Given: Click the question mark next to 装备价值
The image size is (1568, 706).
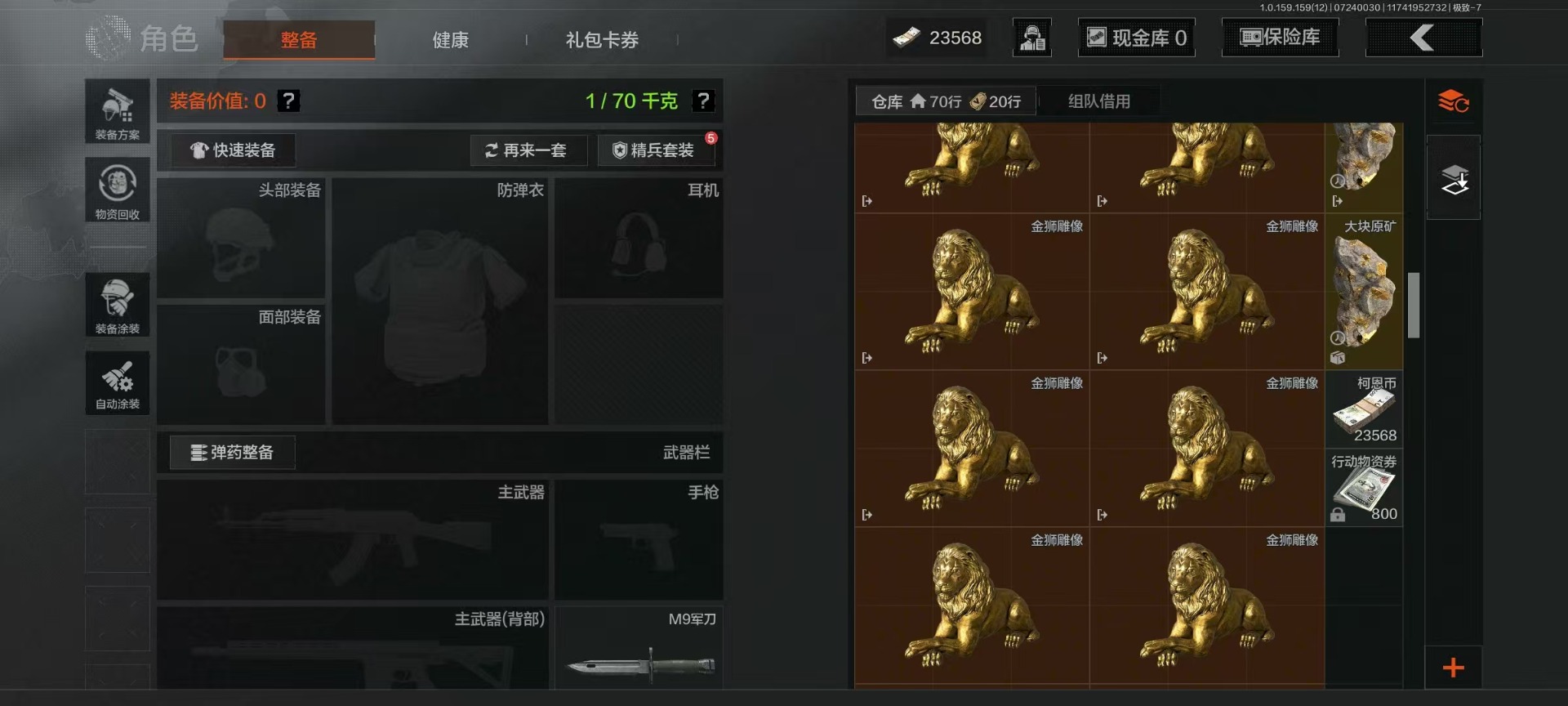Looking at the screenshot, I should coord(288,101).
